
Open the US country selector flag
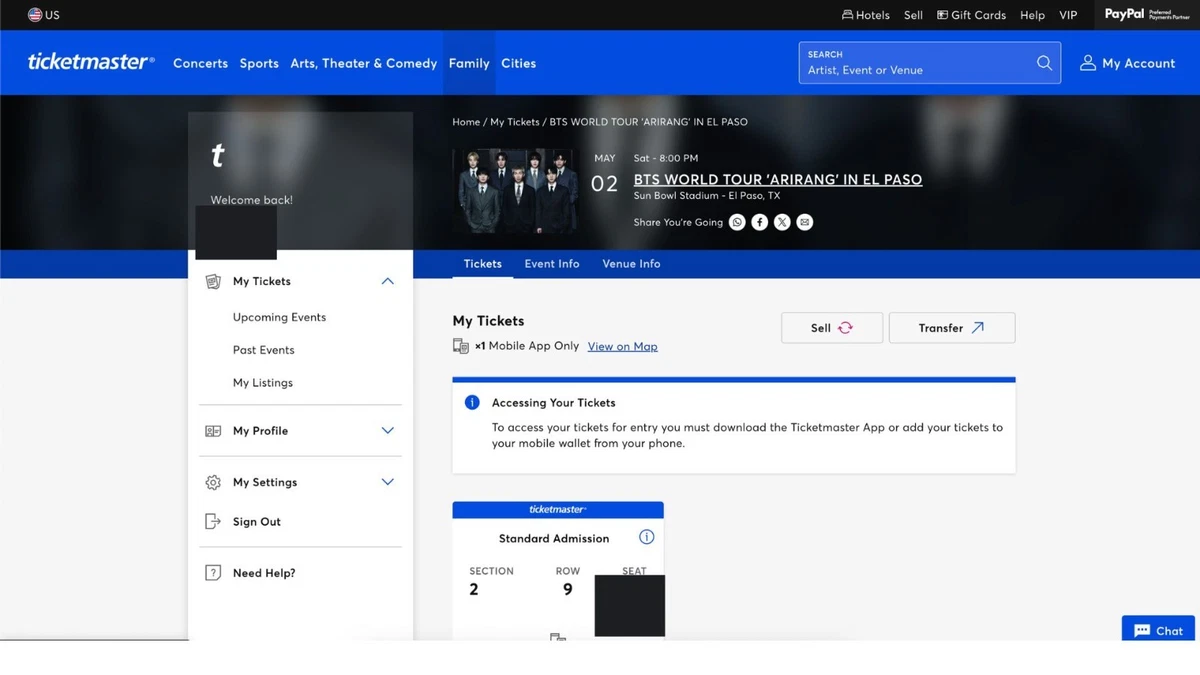coord(35,15)
